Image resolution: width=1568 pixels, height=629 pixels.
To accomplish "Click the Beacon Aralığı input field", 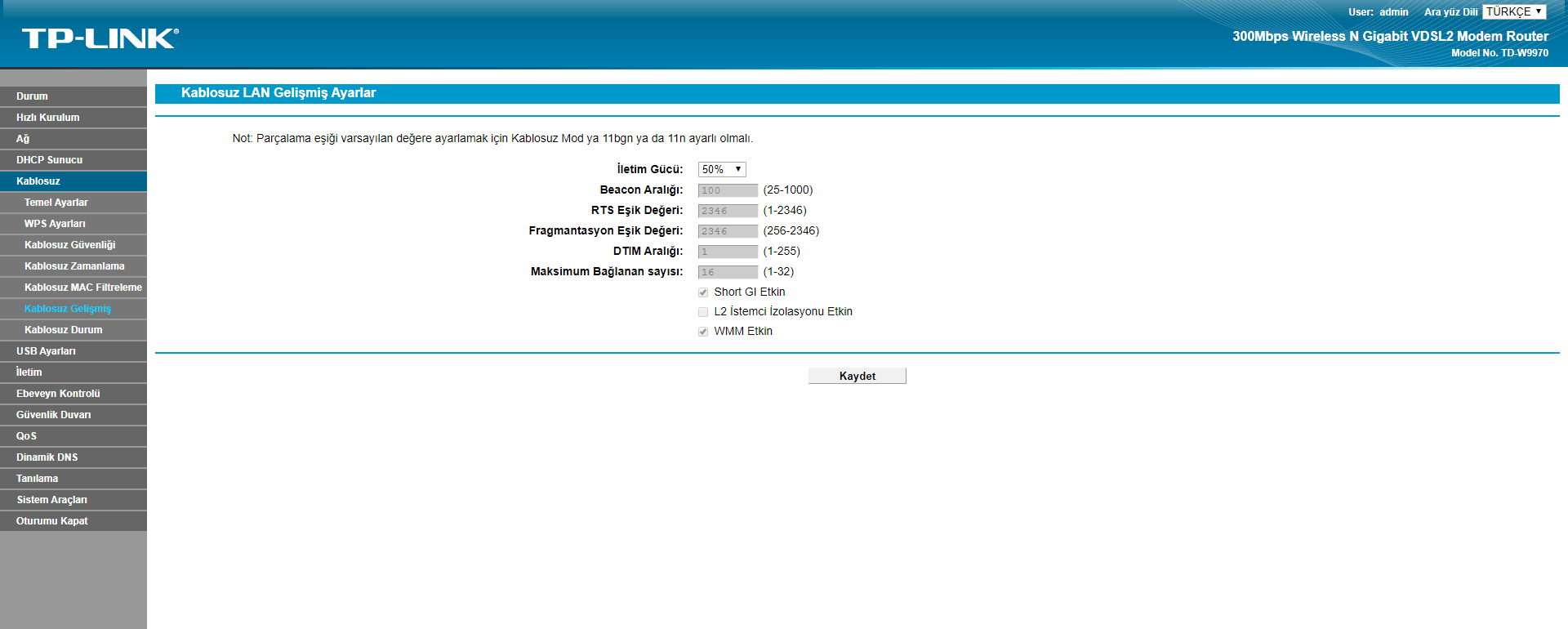I will tap(728, 190).
